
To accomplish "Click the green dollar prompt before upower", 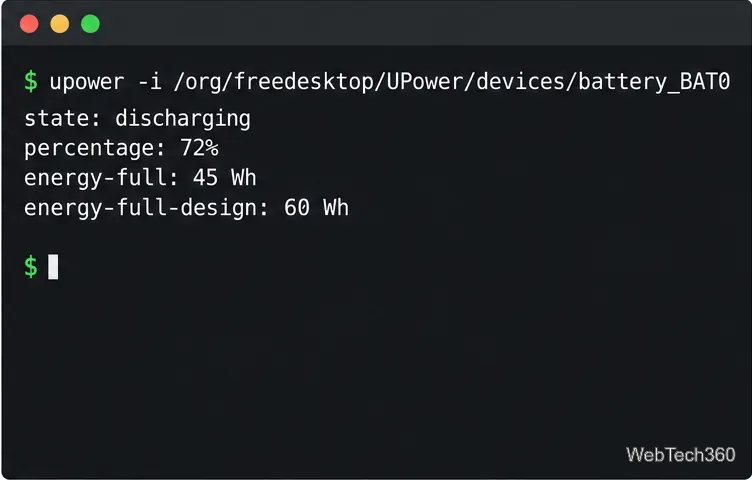I will tap(31, 82).
